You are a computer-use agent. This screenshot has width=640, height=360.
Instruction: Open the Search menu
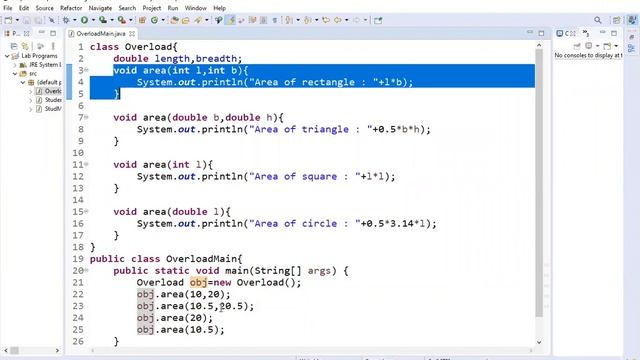click(x=127, y=8)
